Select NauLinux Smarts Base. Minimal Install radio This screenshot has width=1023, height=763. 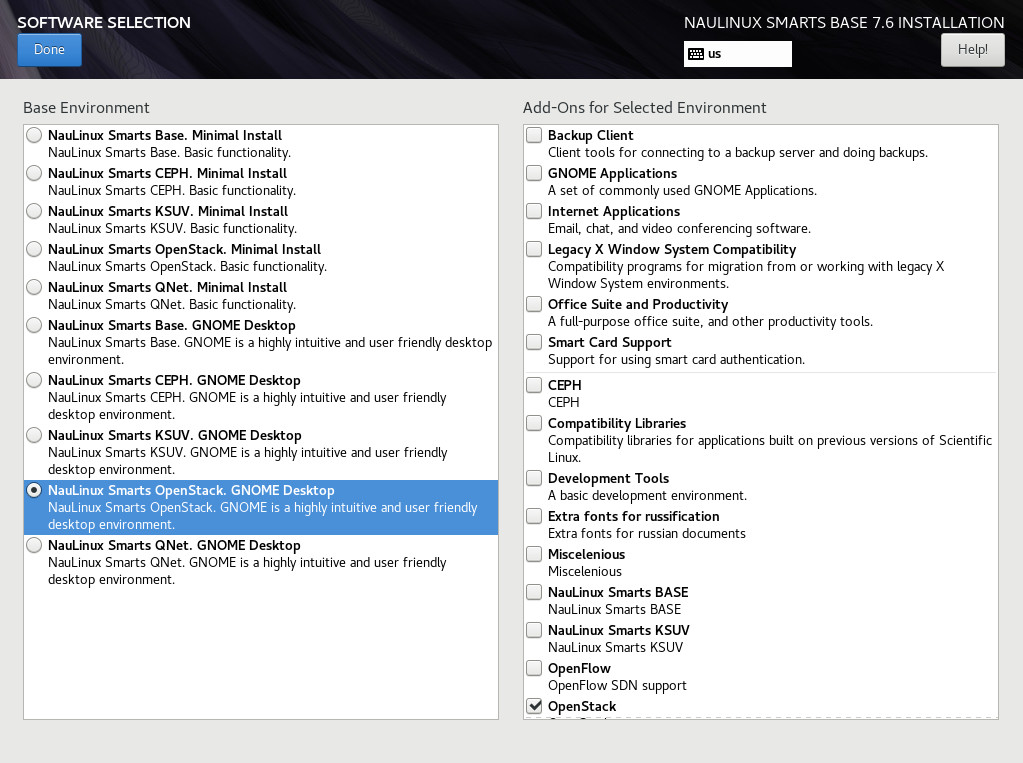point(35,135)
